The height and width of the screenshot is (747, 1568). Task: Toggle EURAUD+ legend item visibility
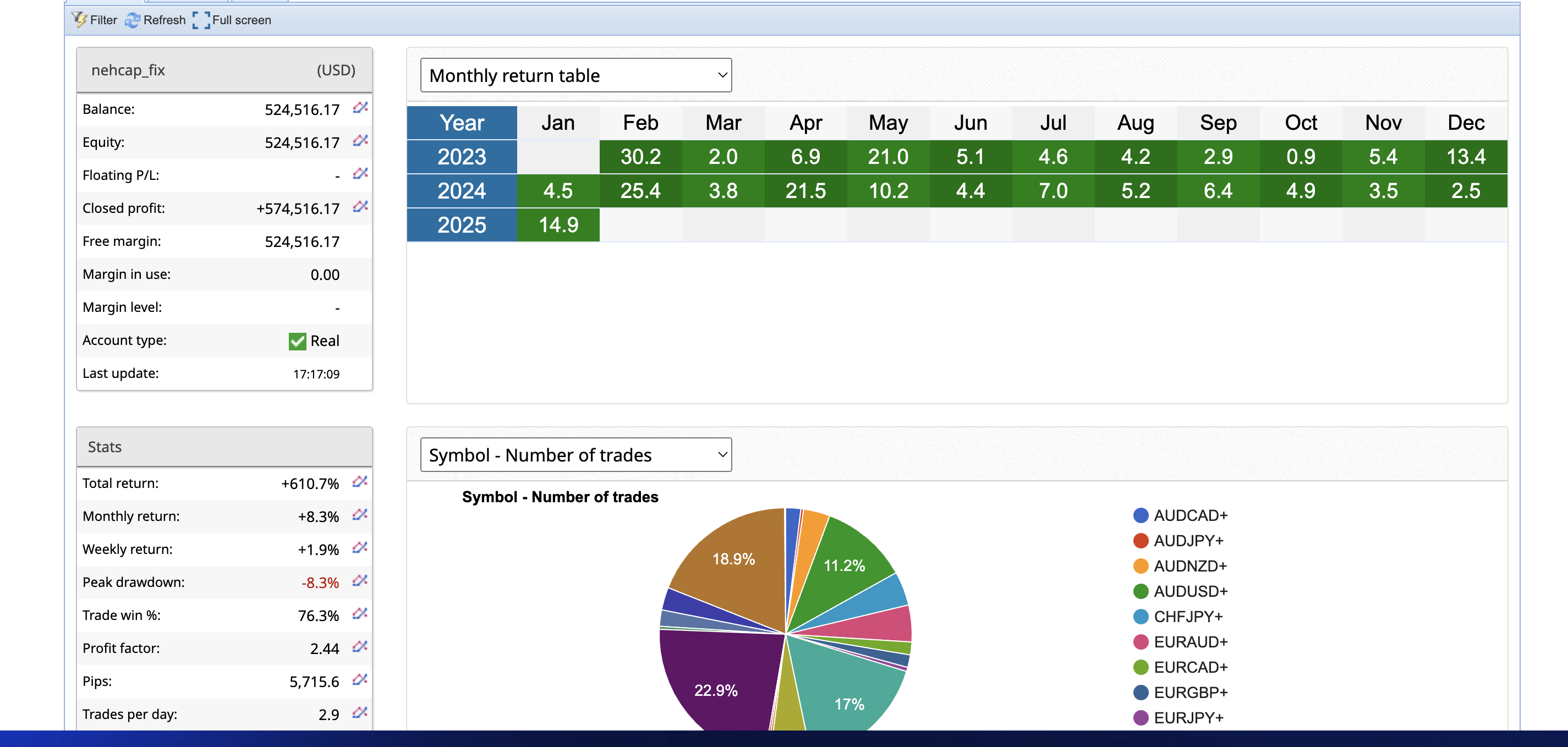tap(1189, 642)
